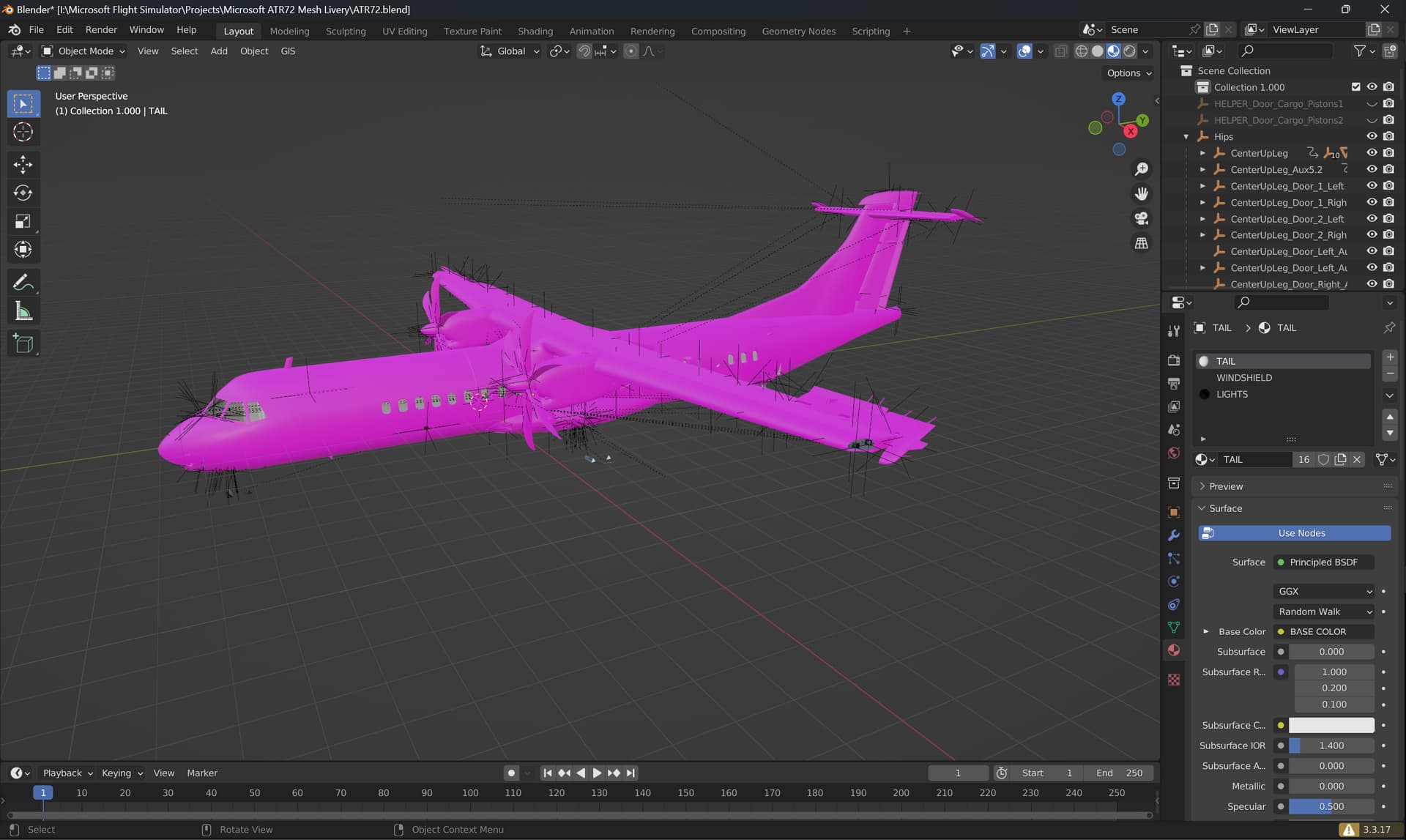Open the World properties tab
Image resolution: width=1406 pixels, height=840 pixels.
(x=1174, y=453)
